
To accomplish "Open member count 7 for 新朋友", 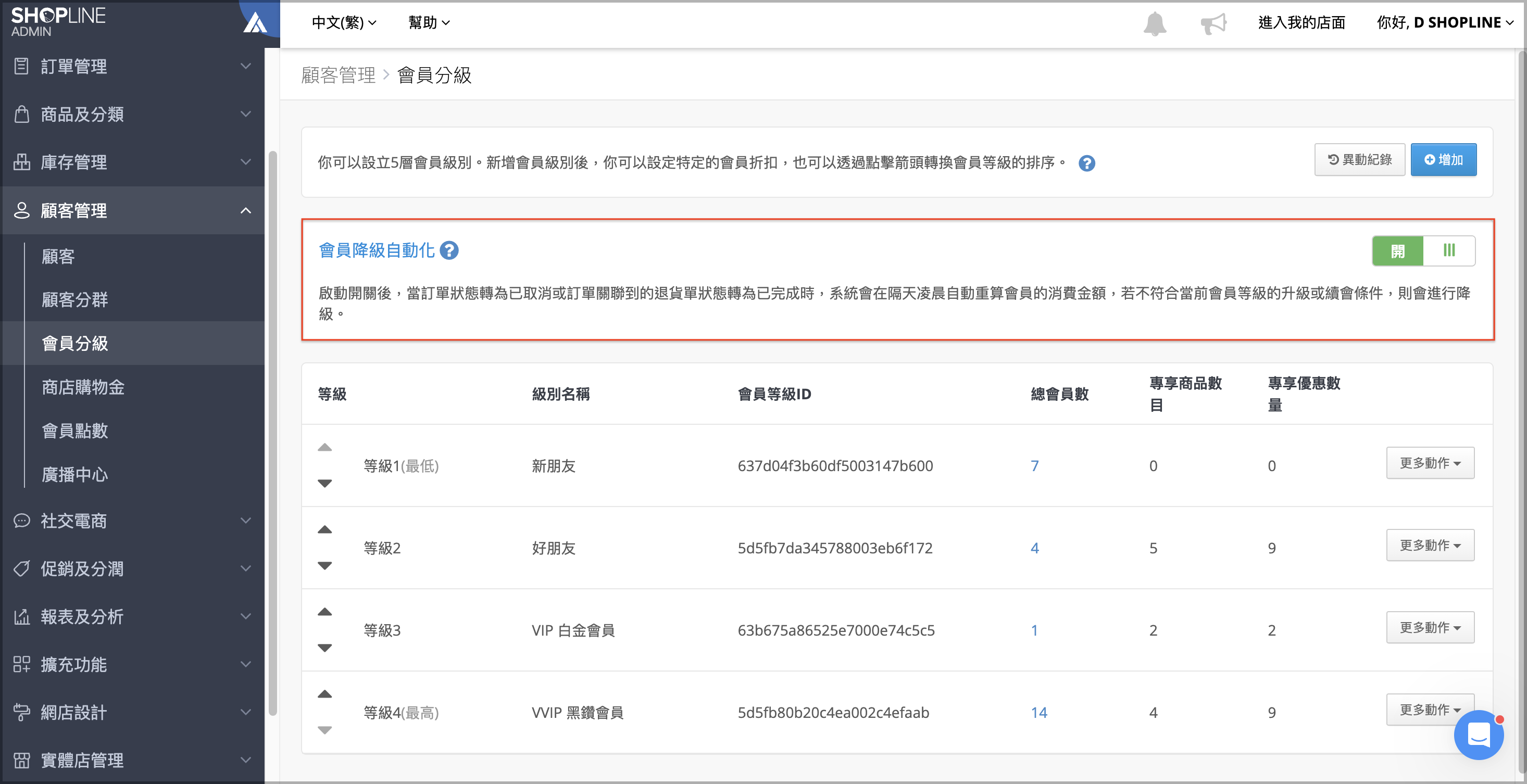I will tap(1034, 466).
